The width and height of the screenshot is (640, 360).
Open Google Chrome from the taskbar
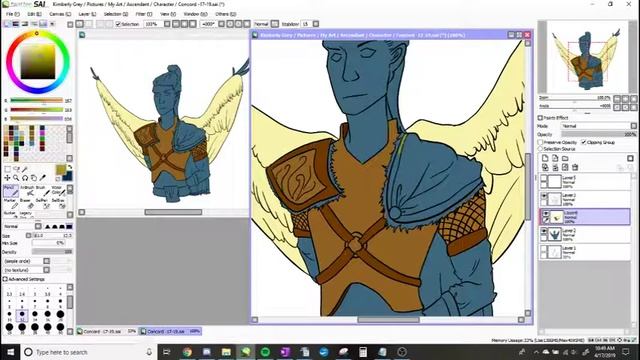tap(187, 352)
